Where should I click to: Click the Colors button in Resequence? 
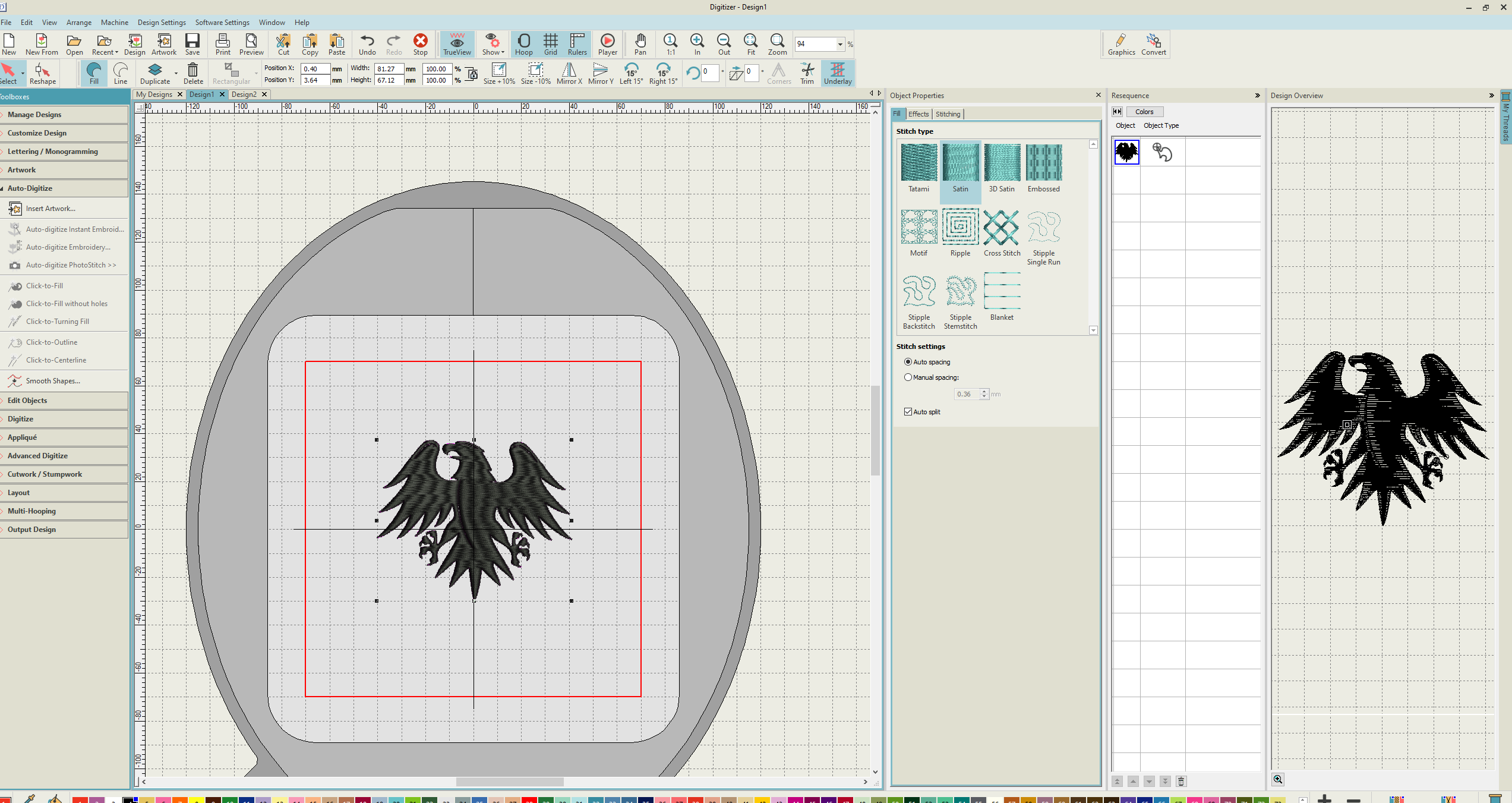[x=1144, y=112]
